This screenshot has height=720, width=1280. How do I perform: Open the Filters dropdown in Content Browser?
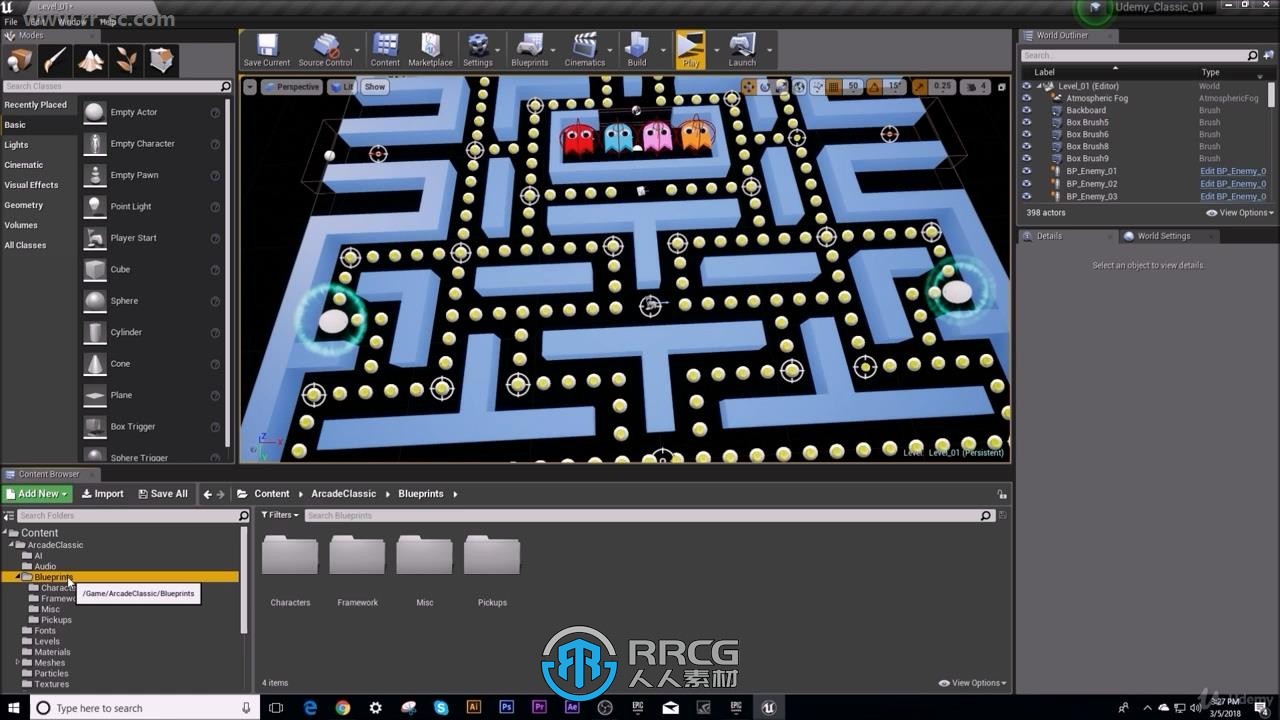(x=279, y=516)
